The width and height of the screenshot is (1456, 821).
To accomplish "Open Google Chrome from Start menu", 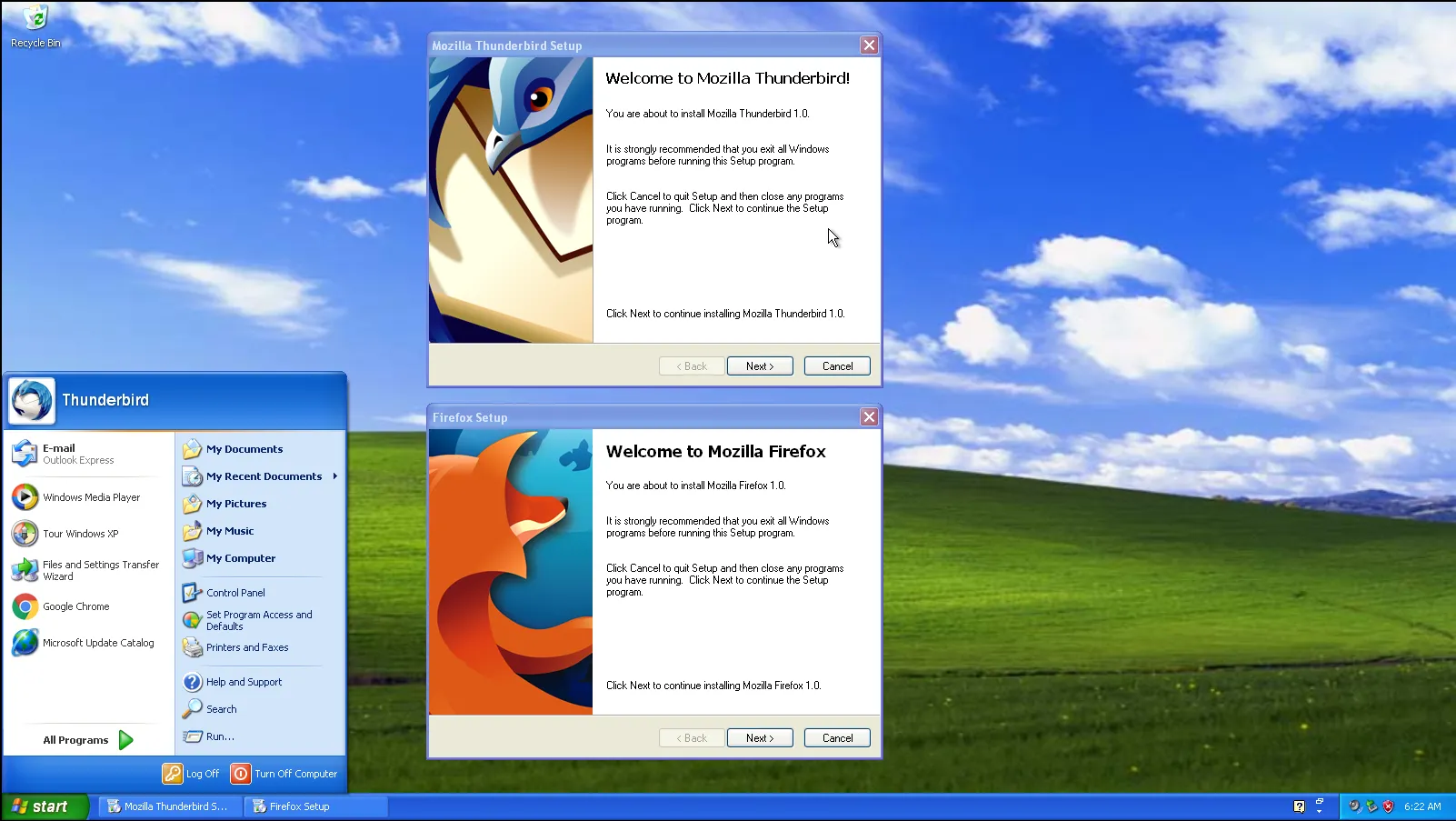I will (75, 606).
